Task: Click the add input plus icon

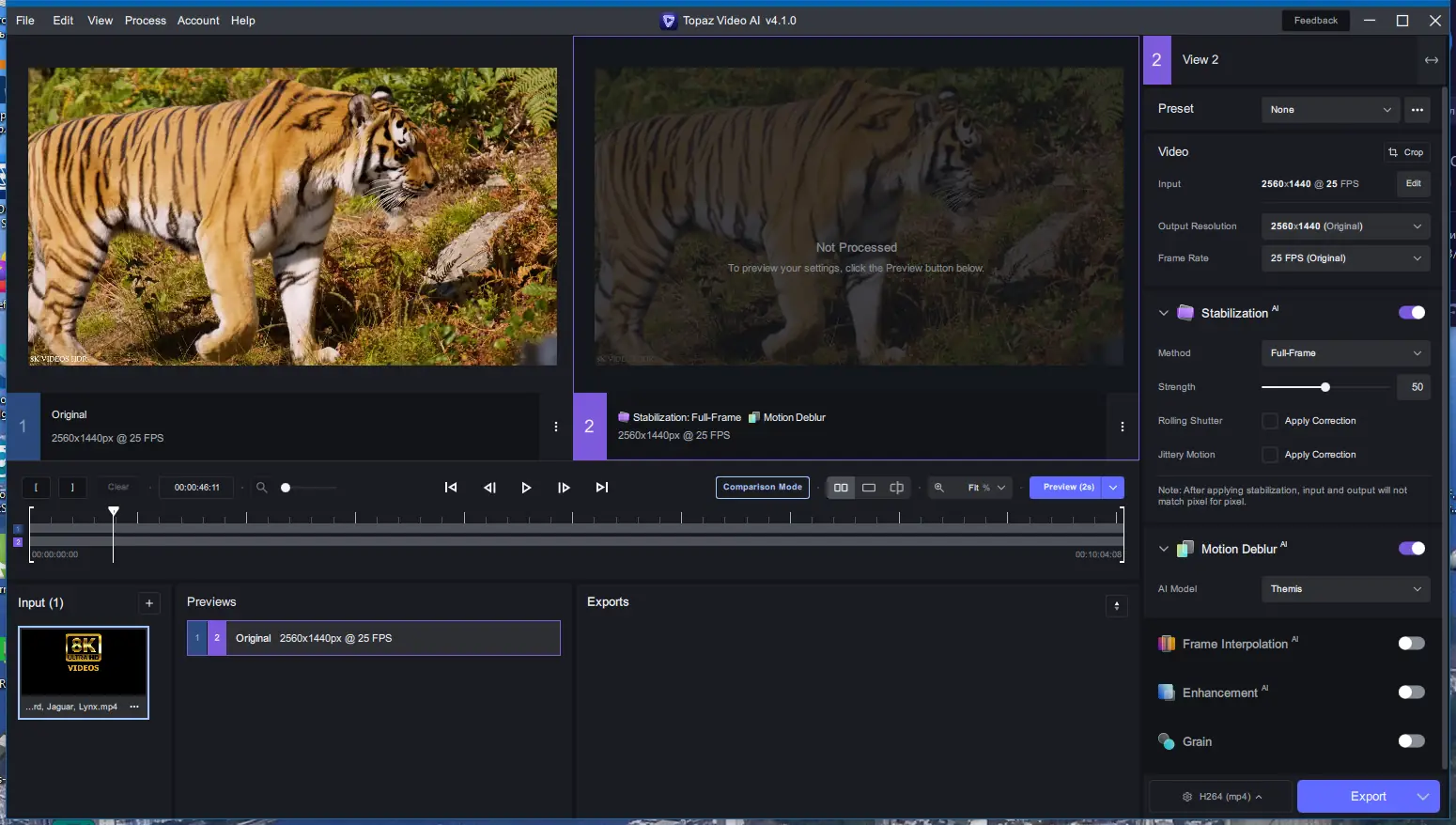Action: coord(149,603)
